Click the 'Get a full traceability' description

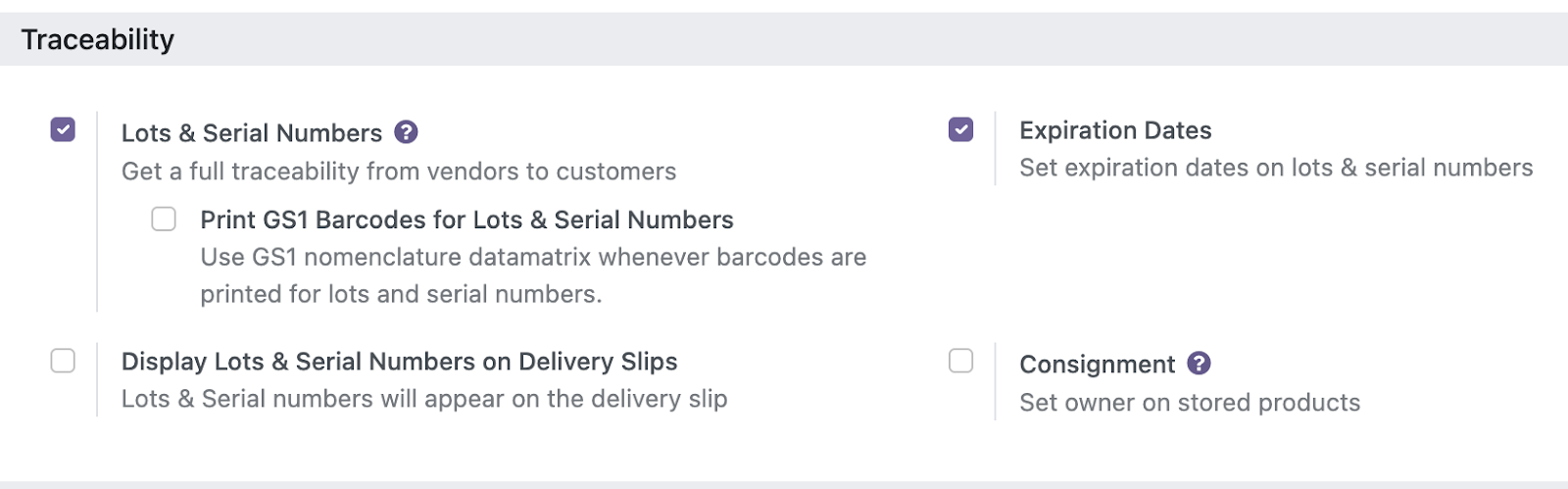pos(399,171)
